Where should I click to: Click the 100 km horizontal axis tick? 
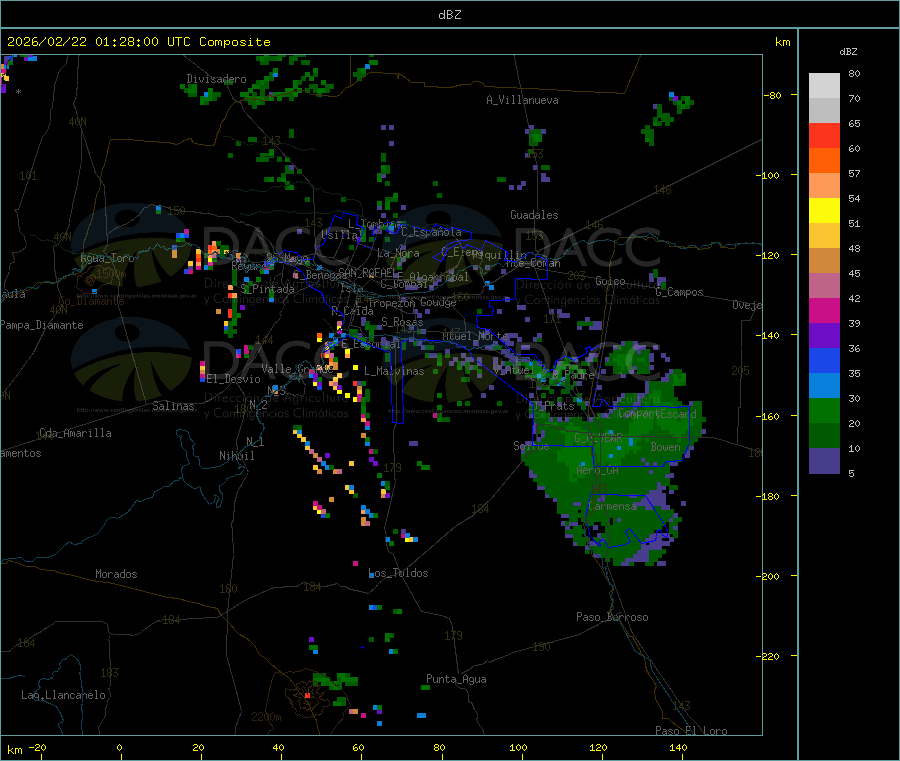coord(518,747)
